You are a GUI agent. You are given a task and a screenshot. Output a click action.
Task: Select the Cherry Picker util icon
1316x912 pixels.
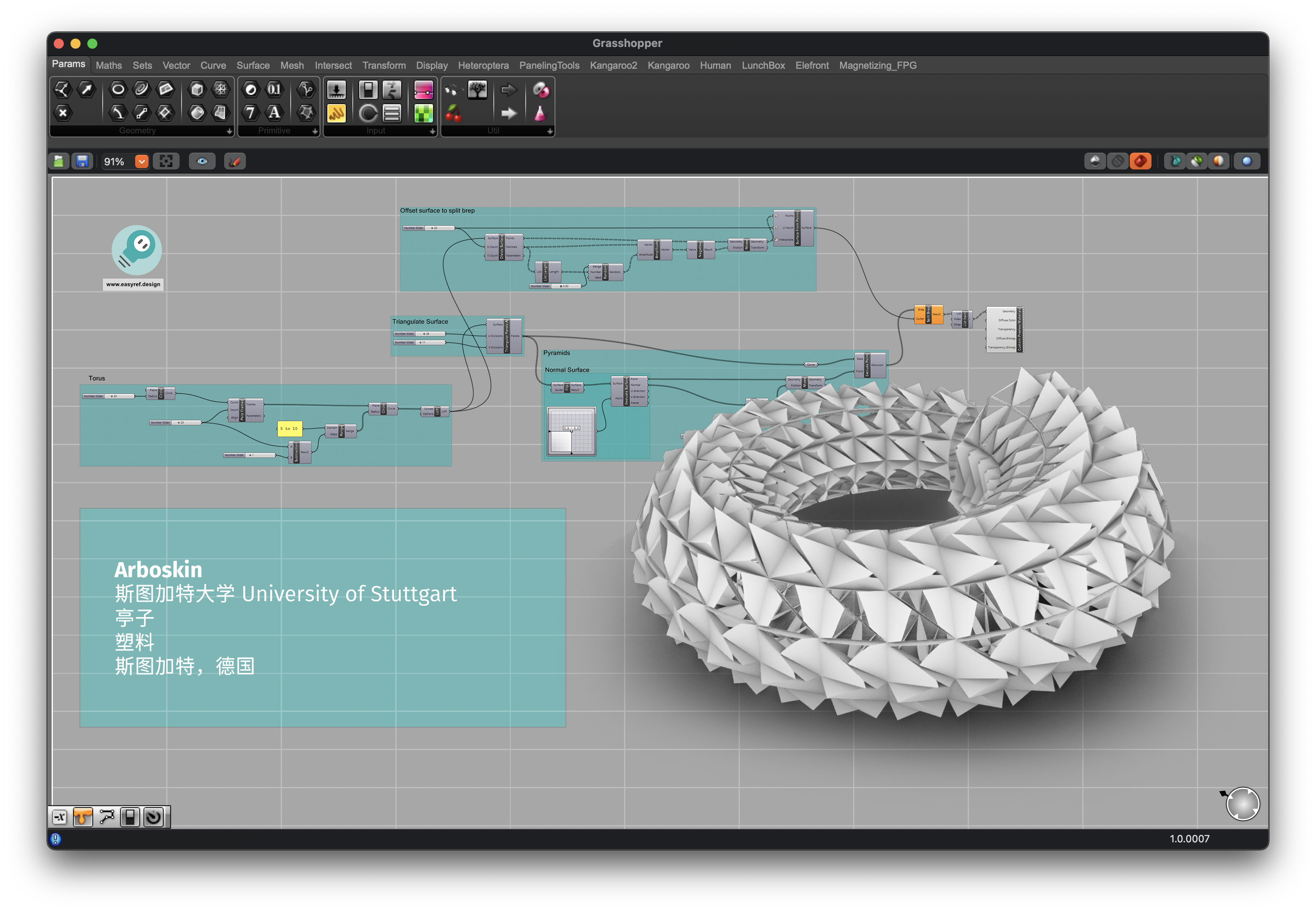pyautogui.click(x=453, y=113)
